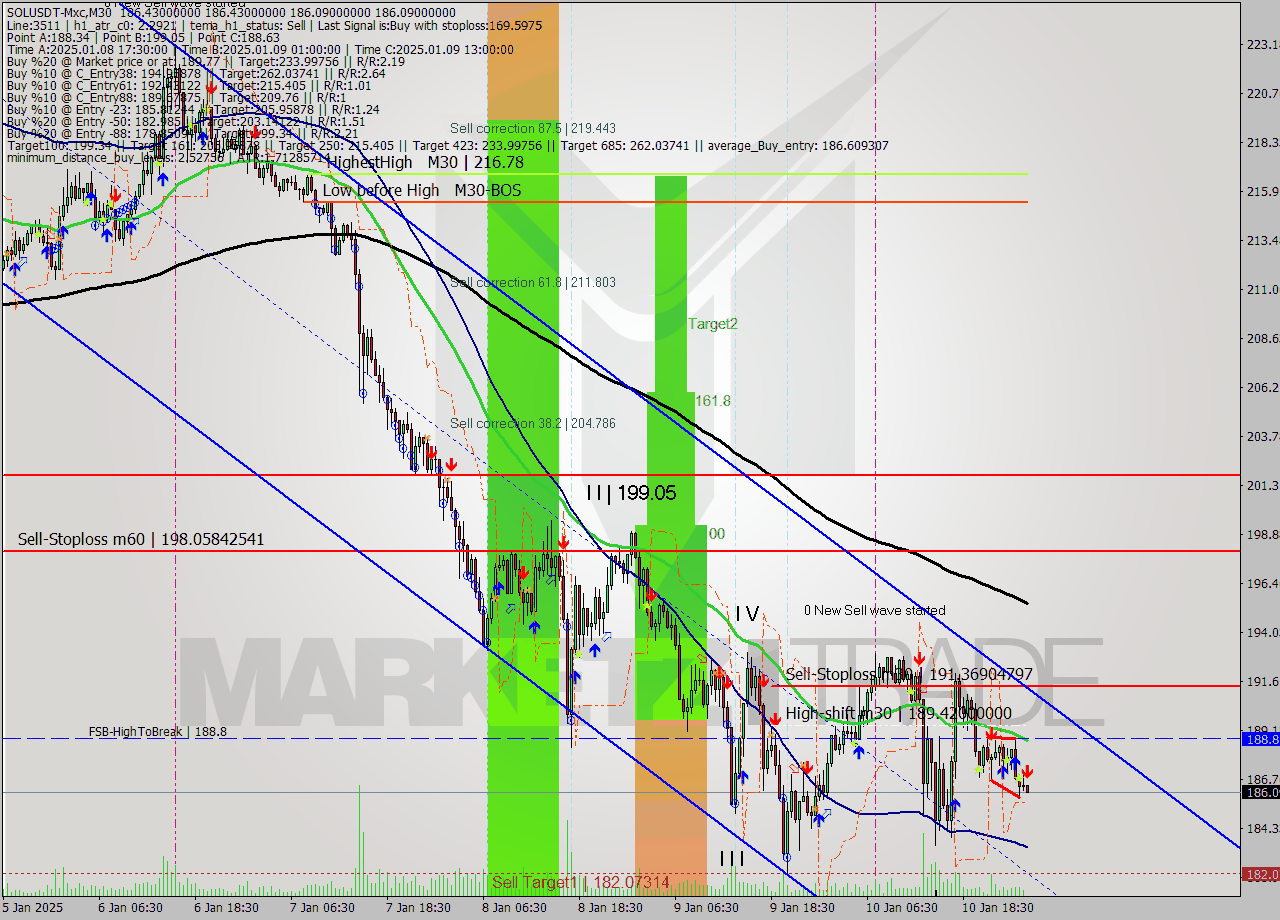1280x920 pixels.
Task: Click the SOLUSDT-Mxc,M30 symbol title line
Action: (x=231, y=12)
